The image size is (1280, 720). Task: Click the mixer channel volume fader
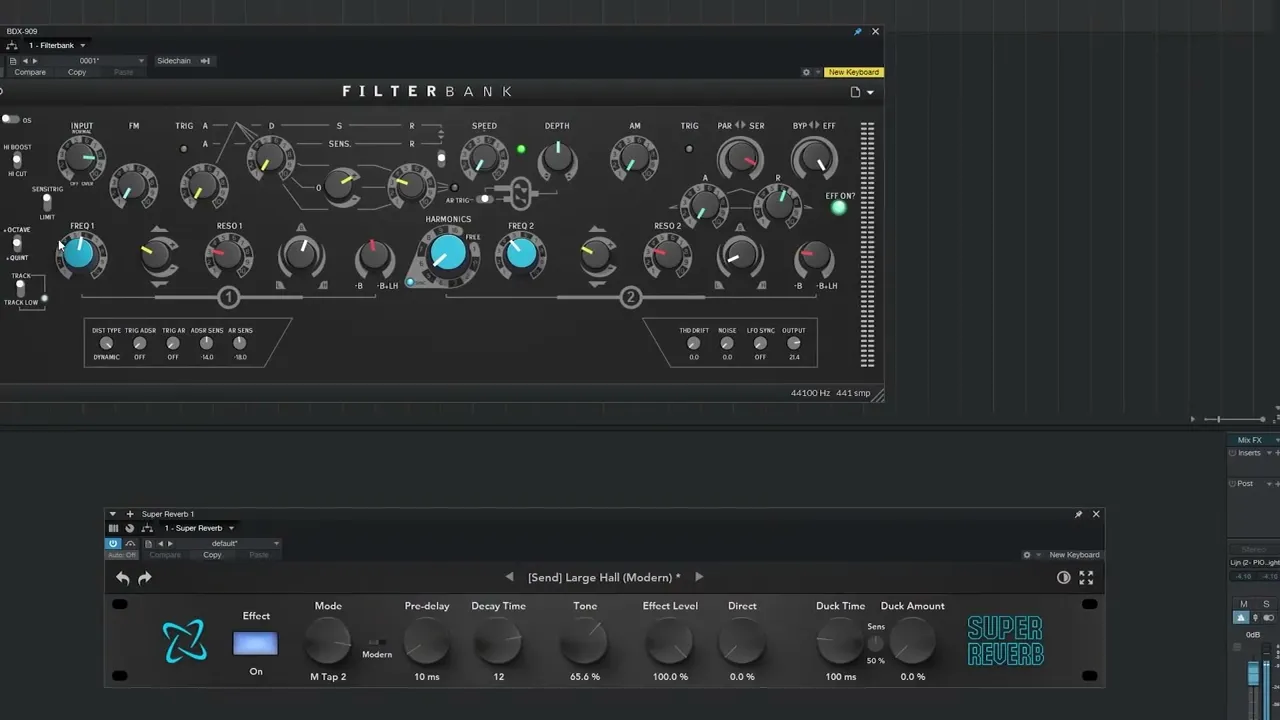(1254, 673)
